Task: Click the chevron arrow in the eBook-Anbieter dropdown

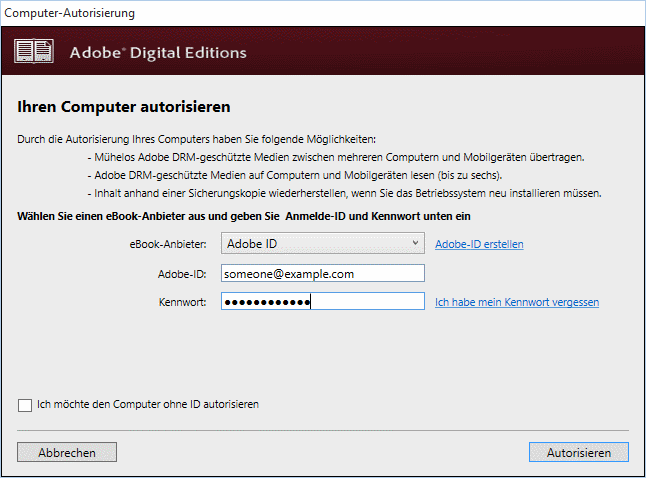Action: tap(416, 243)
